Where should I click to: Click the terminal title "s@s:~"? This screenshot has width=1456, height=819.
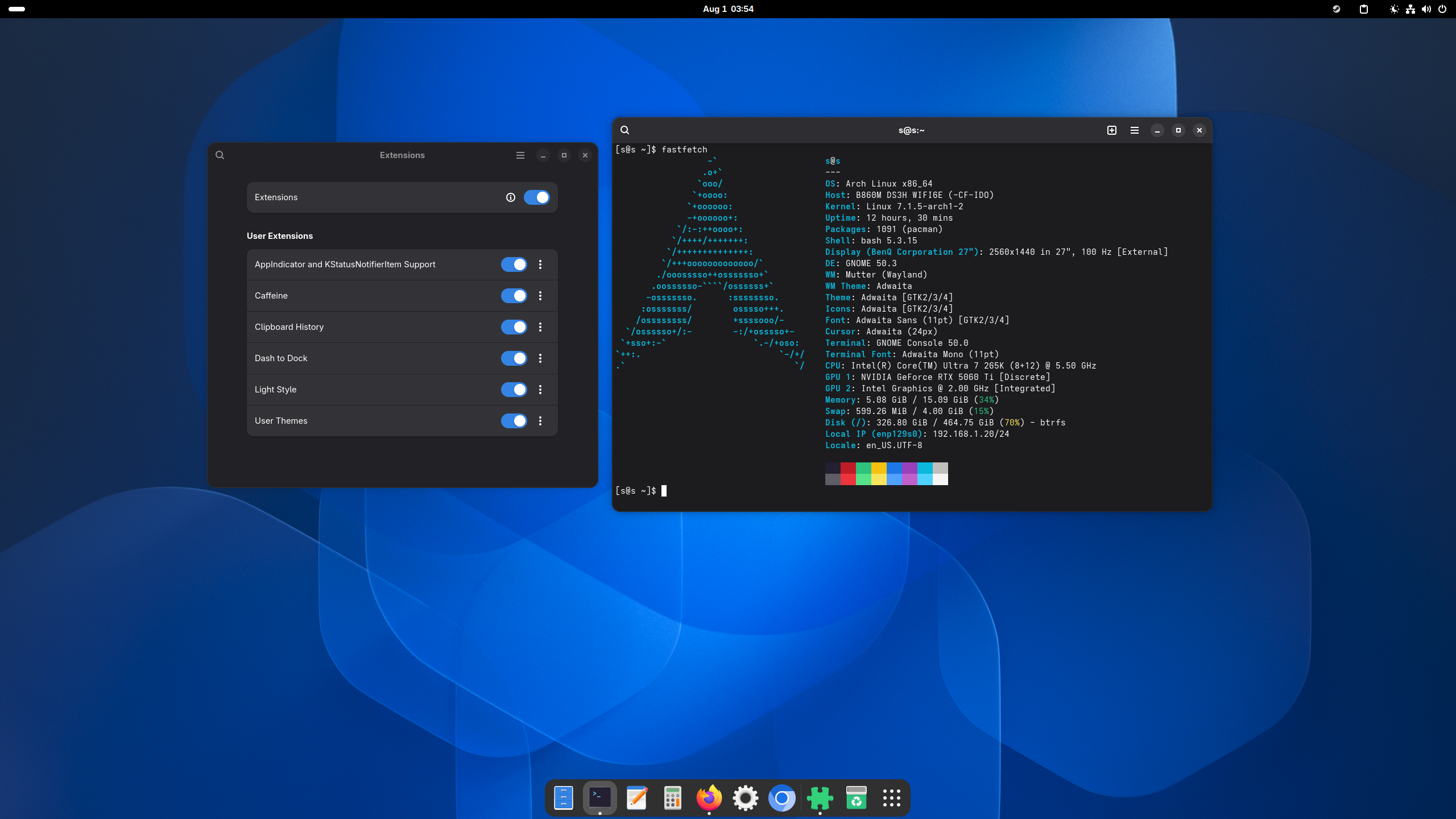pyautogui.click(x=912, y=130)
